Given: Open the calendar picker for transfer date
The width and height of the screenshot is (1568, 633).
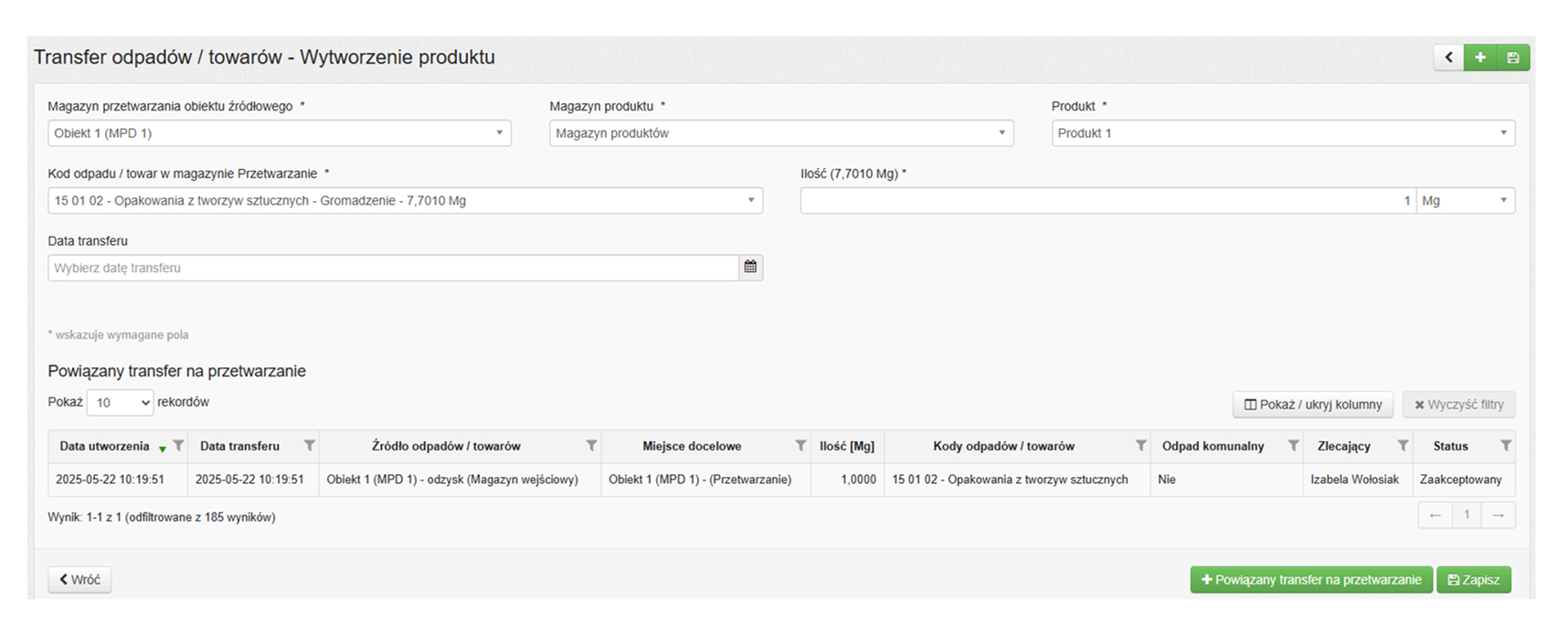Looking at the screenshot, I should 750,268.
